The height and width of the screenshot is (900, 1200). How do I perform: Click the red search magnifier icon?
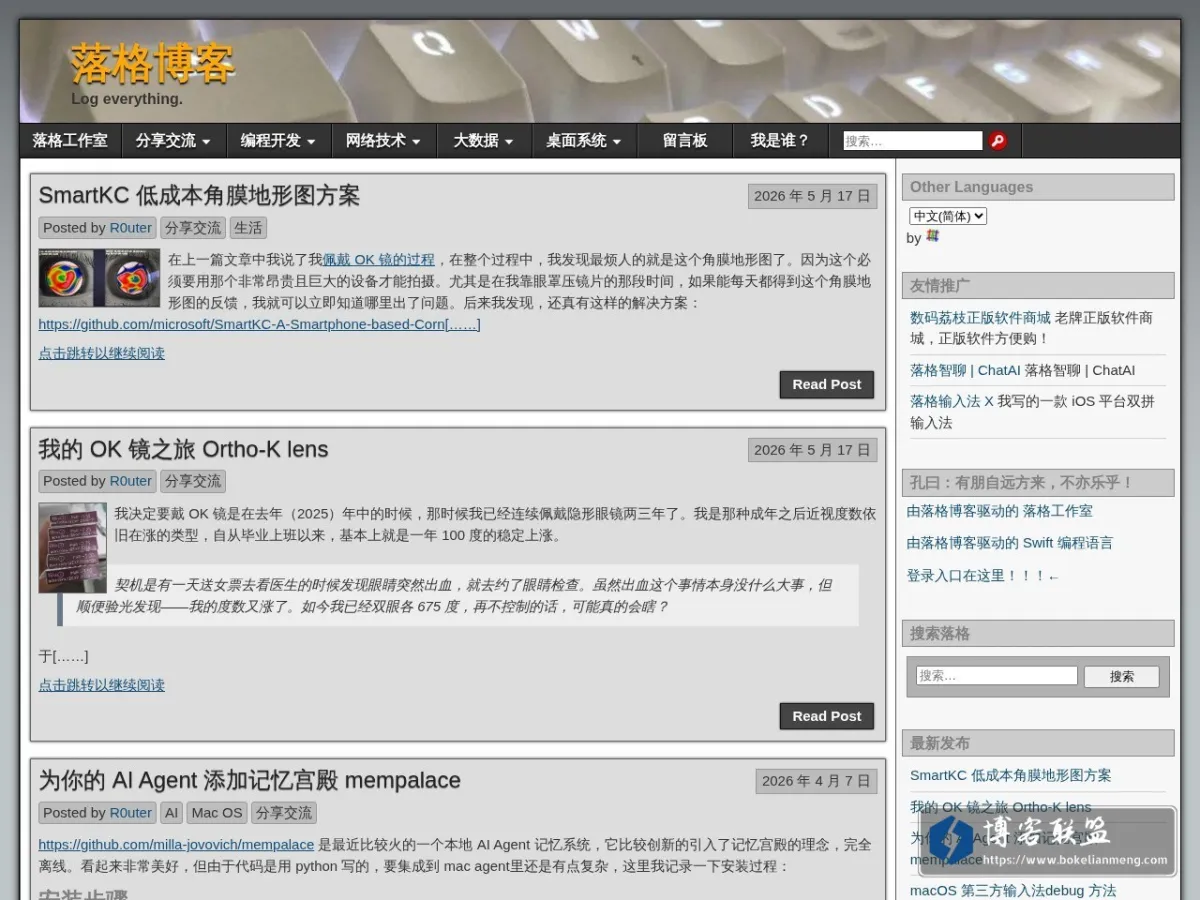pyautogui.click(x=998, y=141)
